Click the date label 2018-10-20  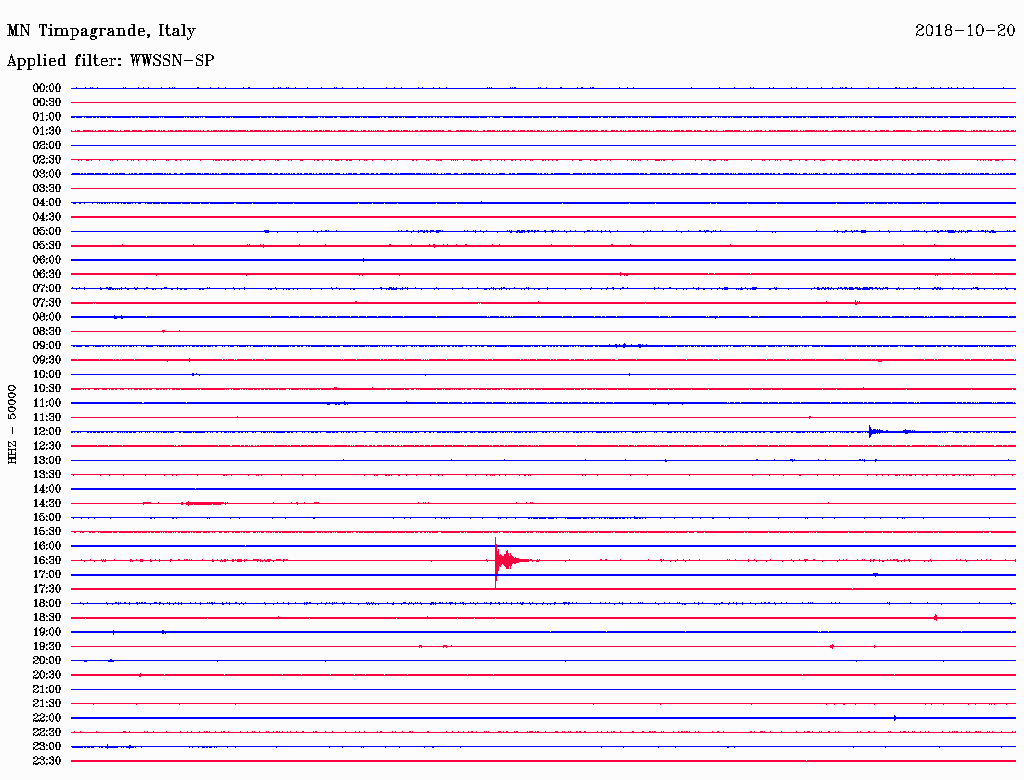[x=965, y=30]
